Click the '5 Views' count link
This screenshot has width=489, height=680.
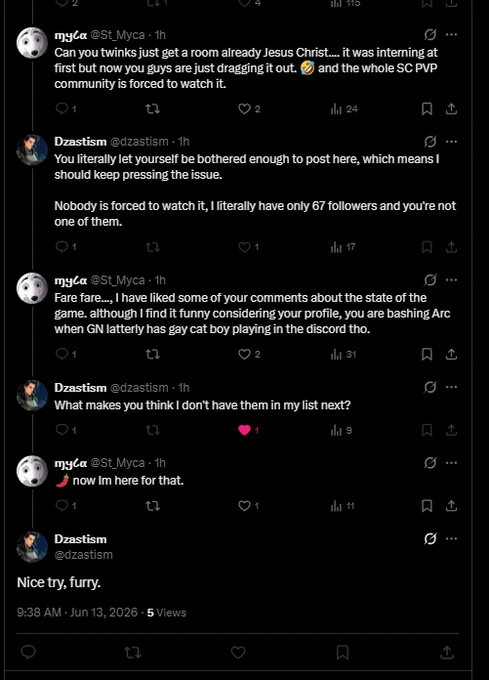(x=166, y=612)
